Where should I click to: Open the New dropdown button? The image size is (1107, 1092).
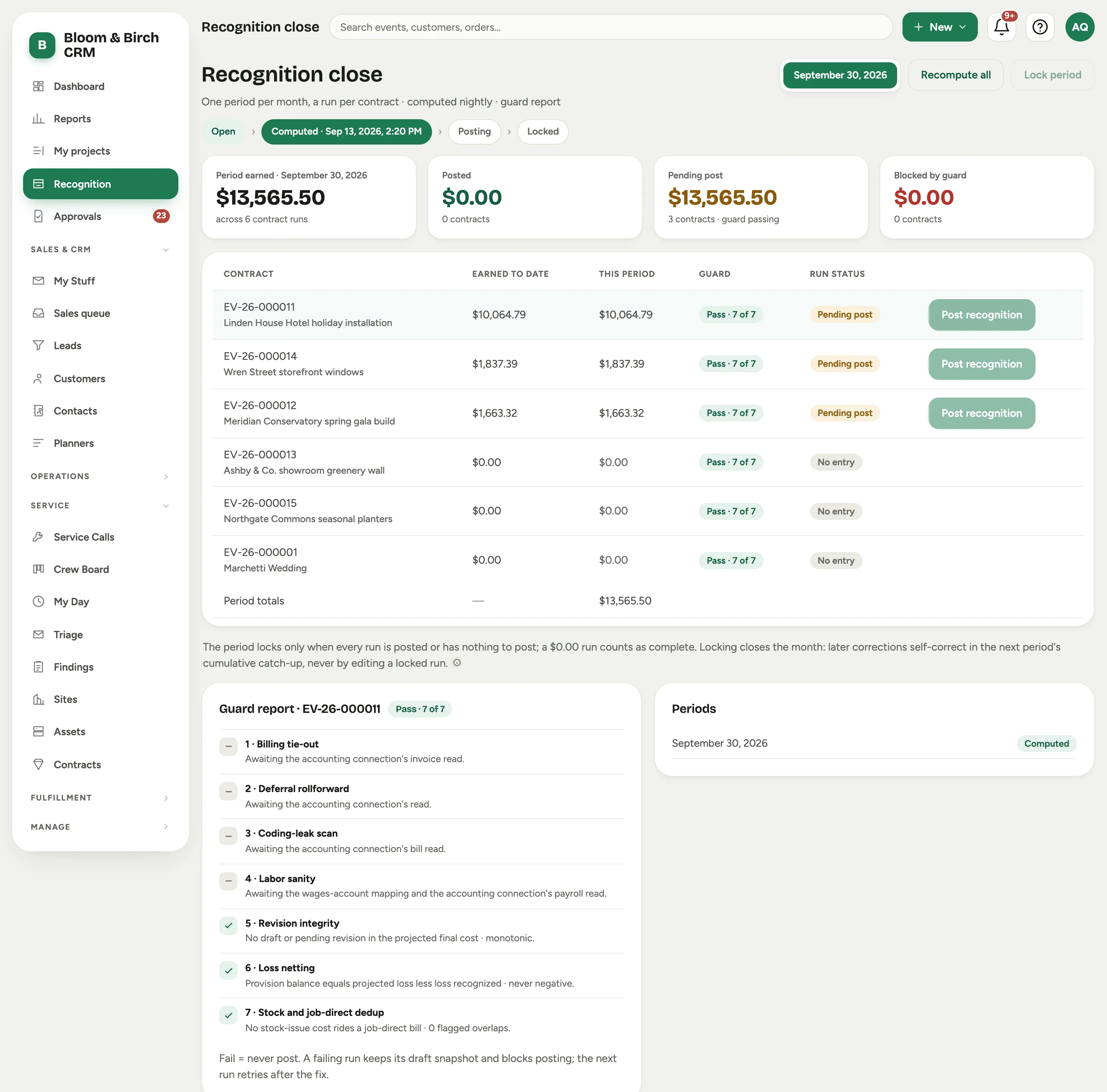click(x=940, y=27)
